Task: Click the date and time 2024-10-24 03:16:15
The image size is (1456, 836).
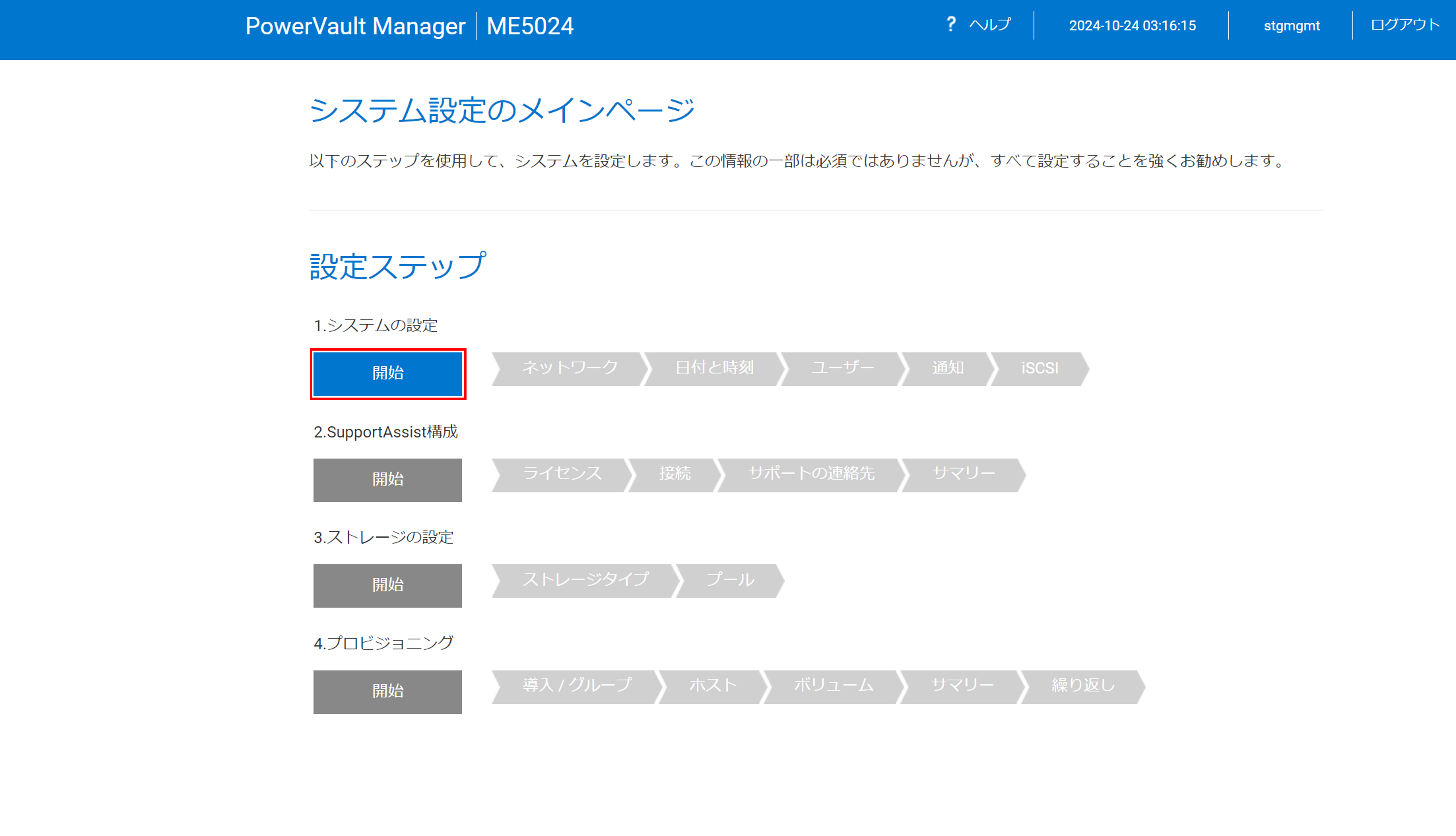Action: click(x=1132, y=26)
